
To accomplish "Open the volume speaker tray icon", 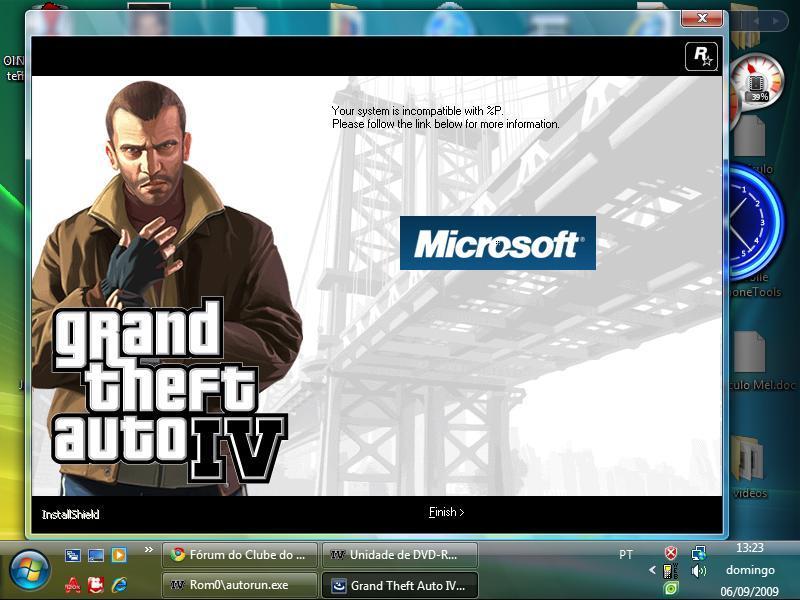I will [x=698, y=571].
